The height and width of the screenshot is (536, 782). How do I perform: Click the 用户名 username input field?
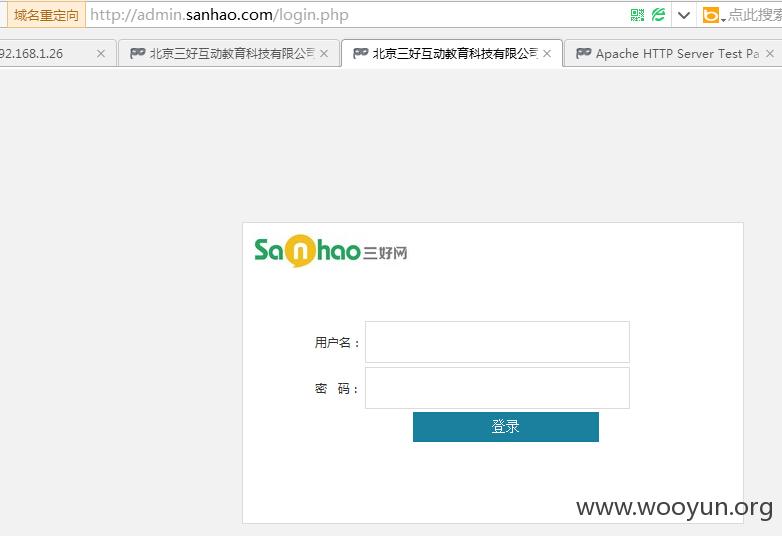click(x=497, y=342)
